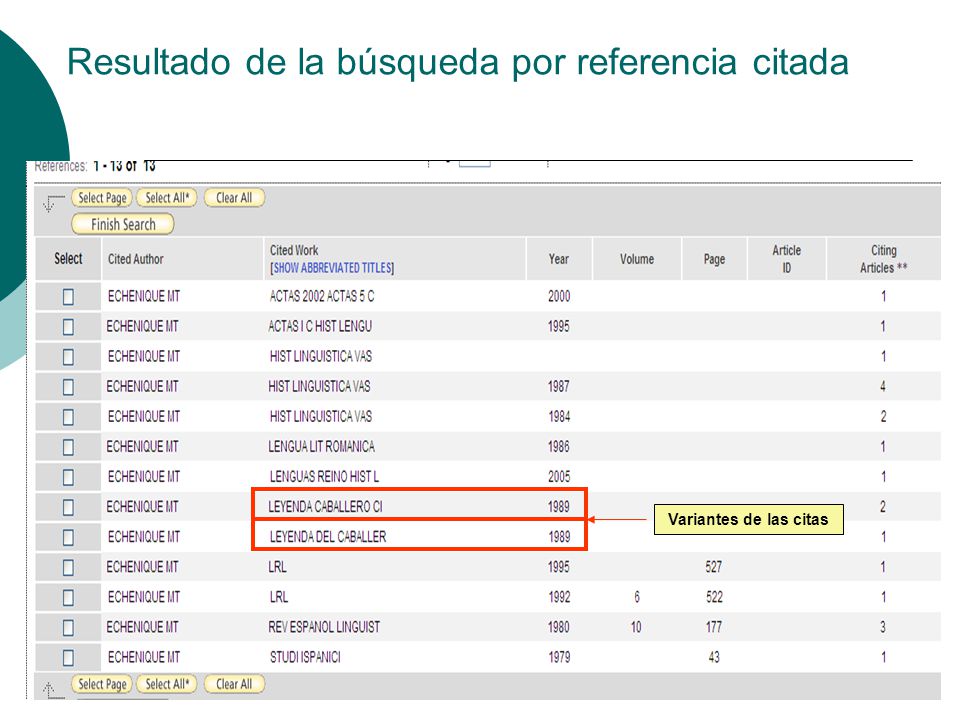960x720 pixels.
Task: Check the LRL 1992 row checkbox
Action: 68,597
